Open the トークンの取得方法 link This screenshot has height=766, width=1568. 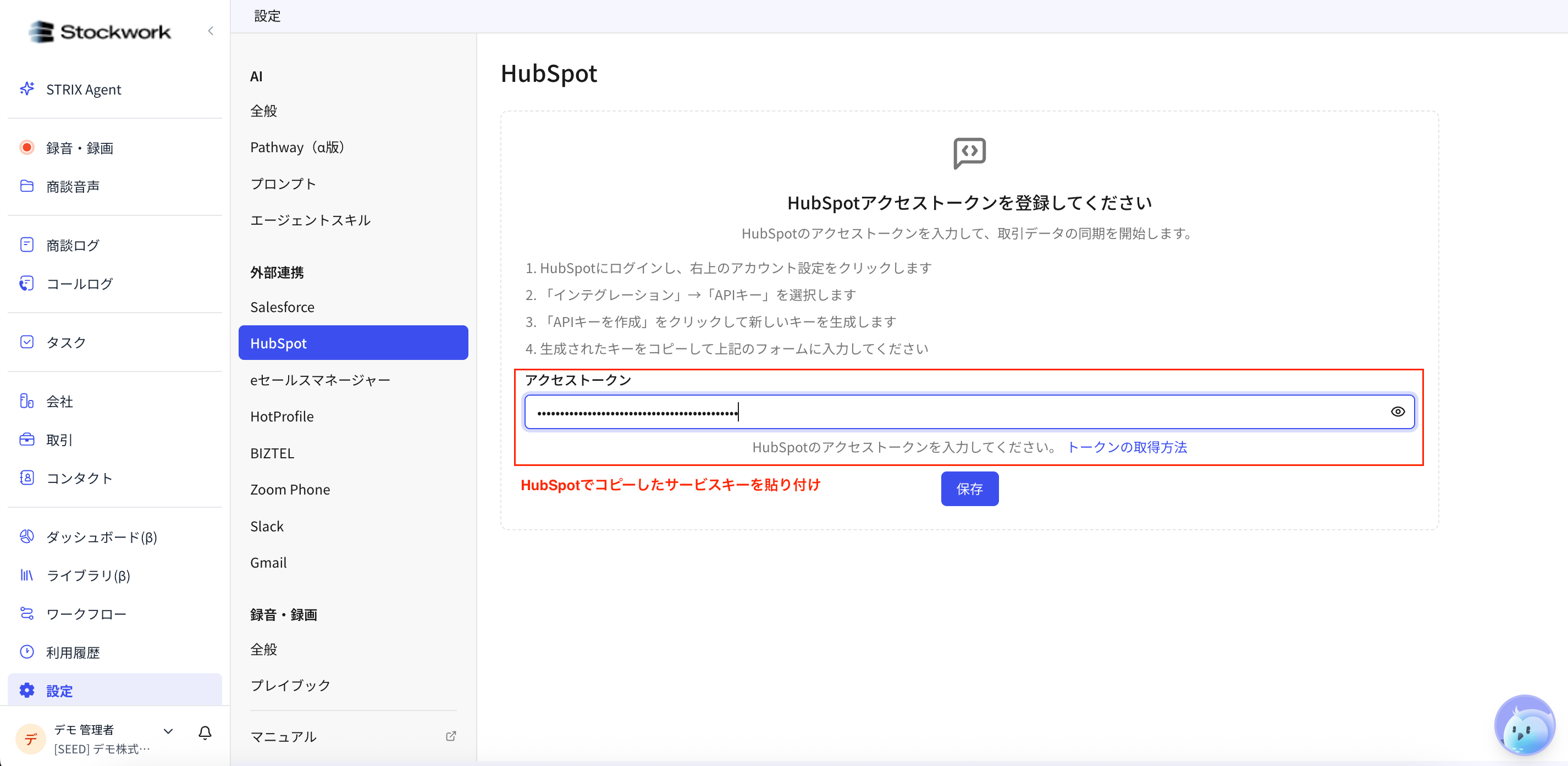click(1127, 447)
